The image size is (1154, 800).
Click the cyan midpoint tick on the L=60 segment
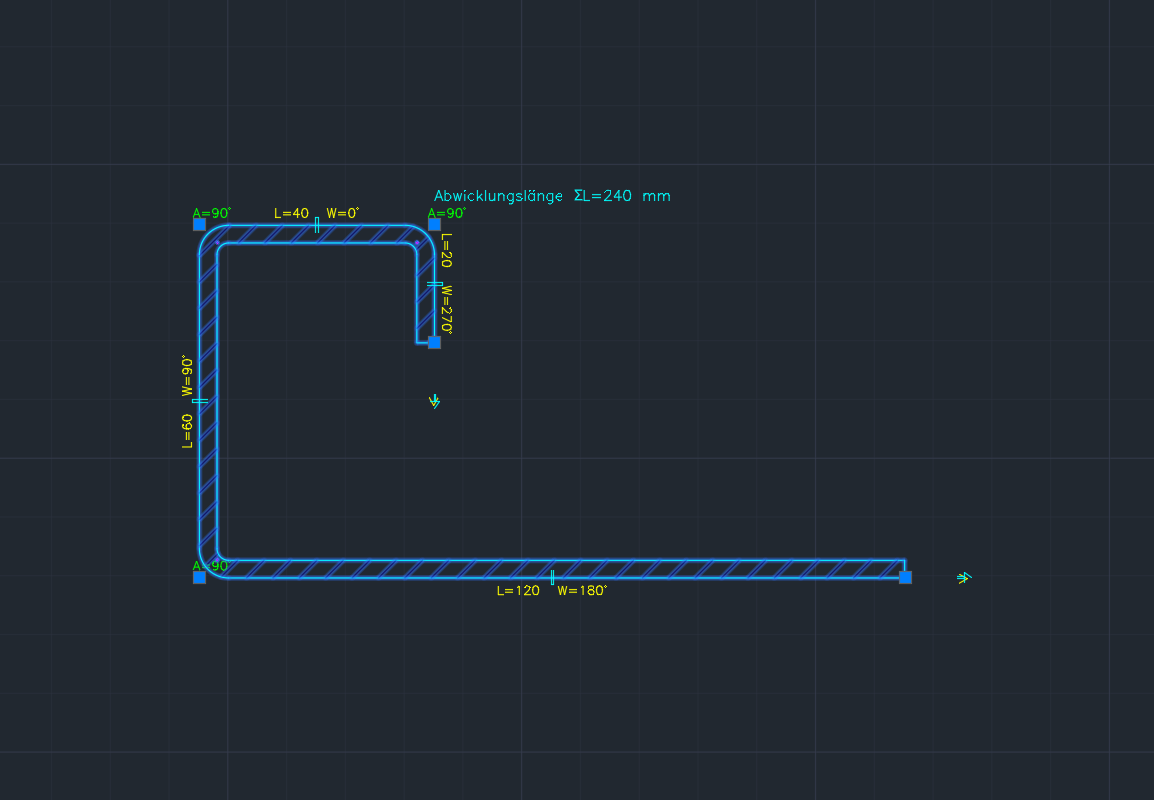coord(199,401)
